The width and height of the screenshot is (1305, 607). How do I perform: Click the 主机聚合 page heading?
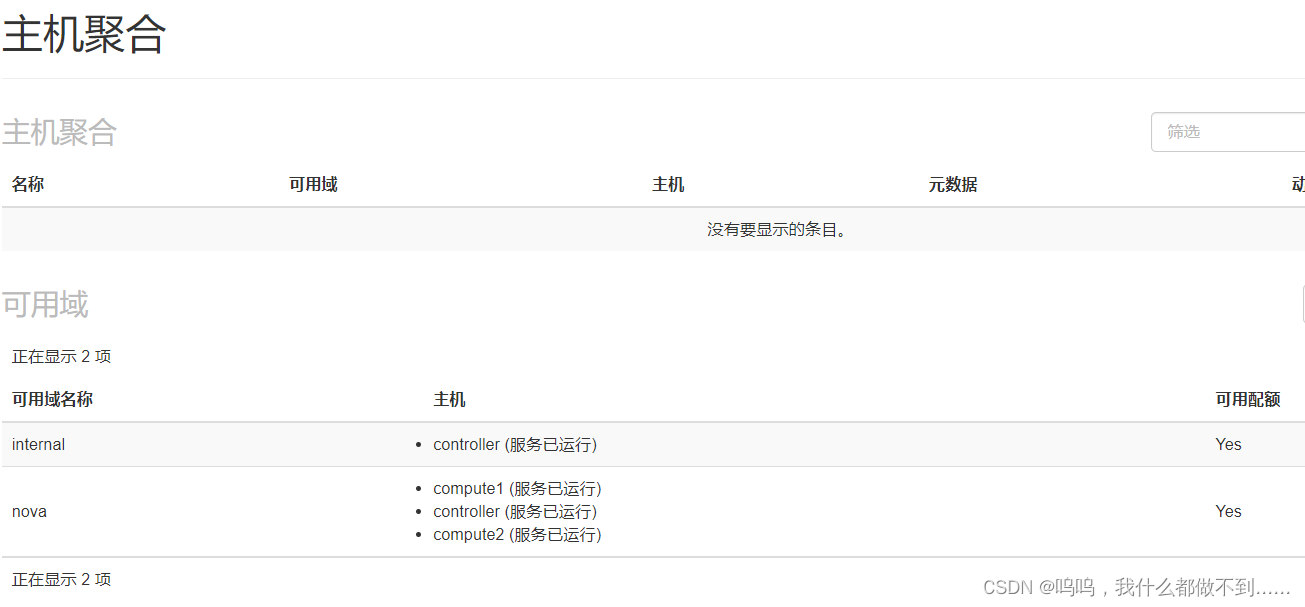[84, 35]
